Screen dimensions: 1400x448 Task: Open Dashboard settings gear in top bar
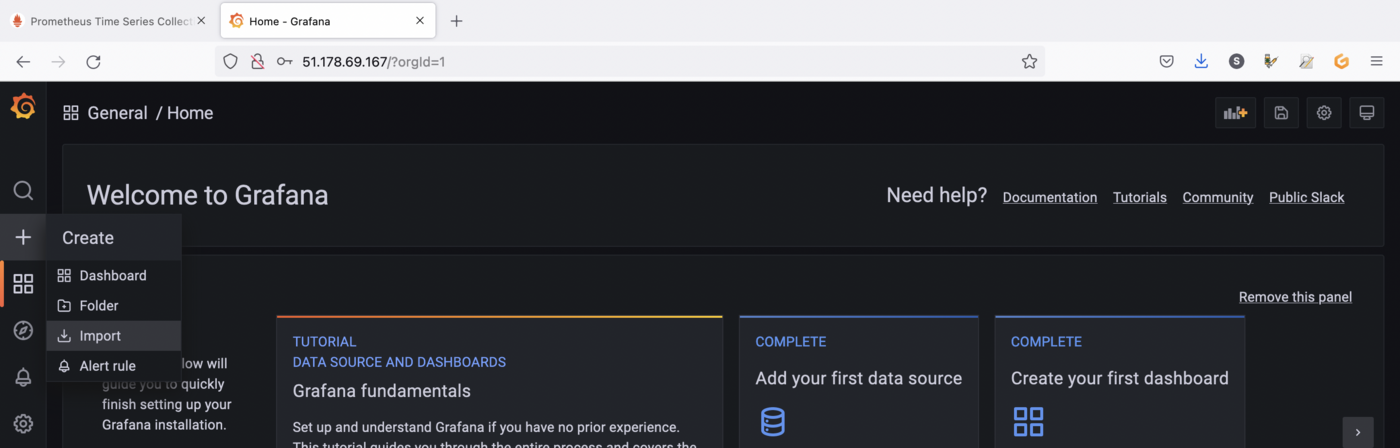pos(1324,113)
